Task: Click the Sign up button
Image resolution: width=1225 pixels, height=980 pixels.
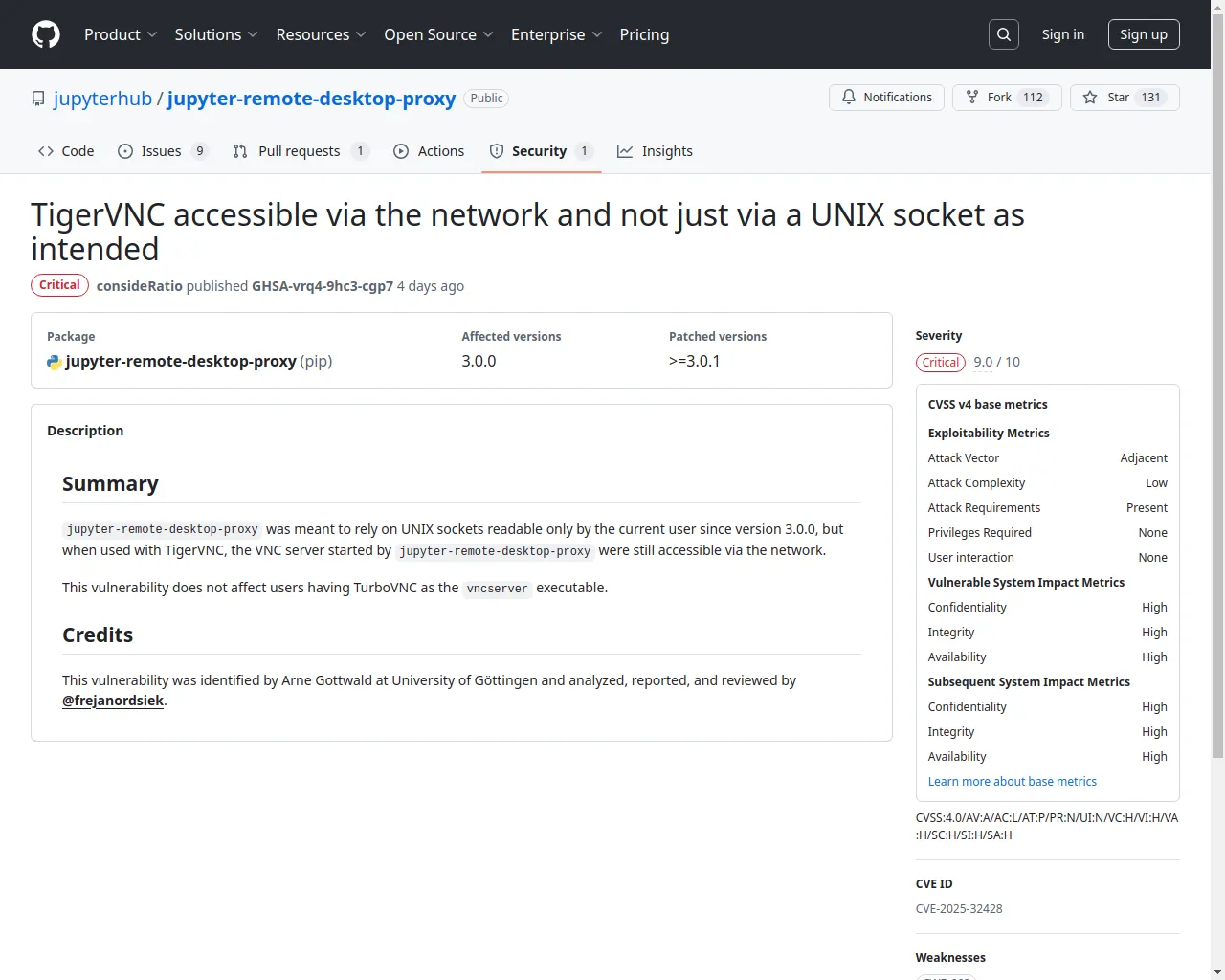Action: click(x=1144, y=34)
